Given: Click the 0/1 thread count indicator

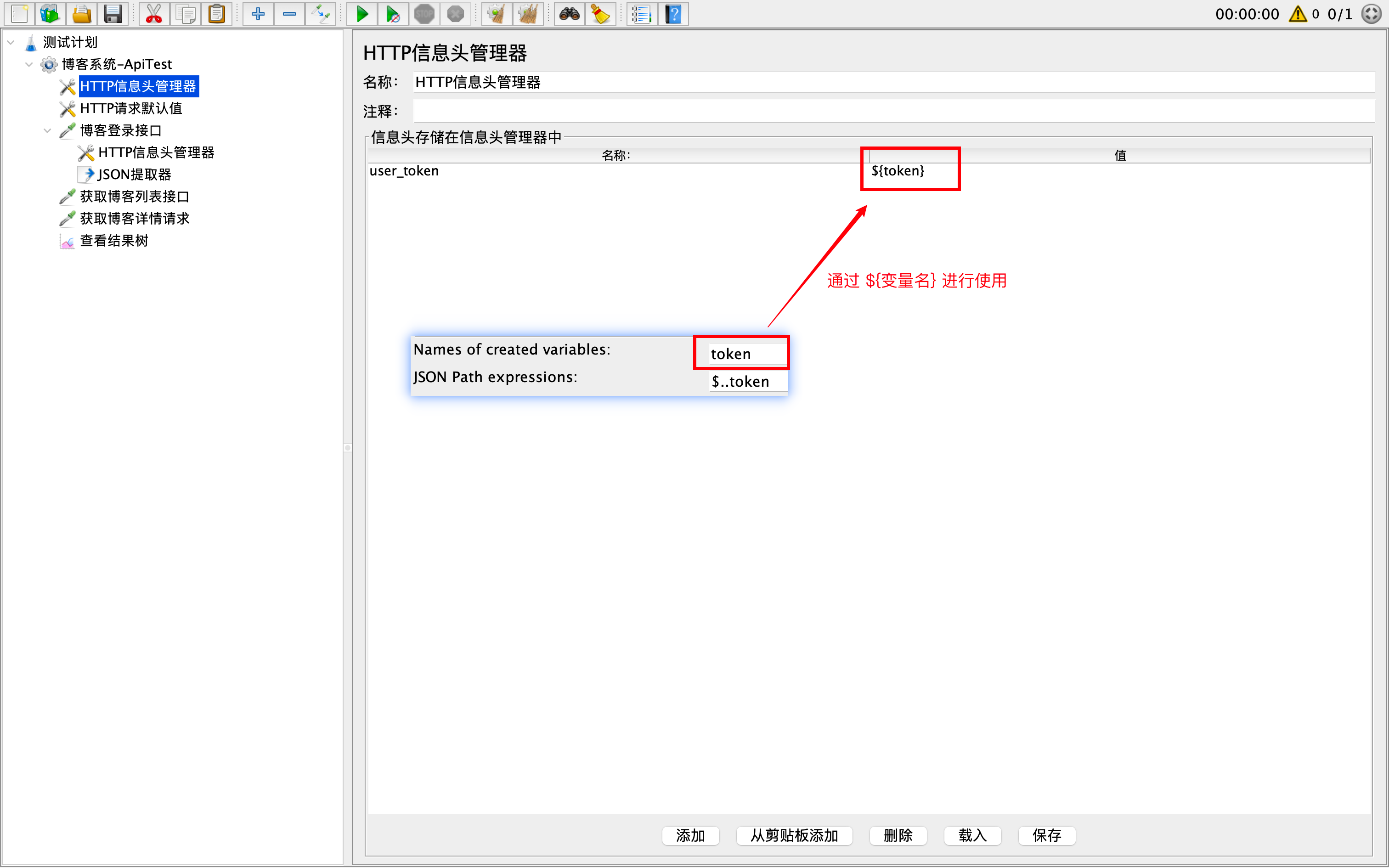Looking at the screenshot, I should (x=1340, y=14).
